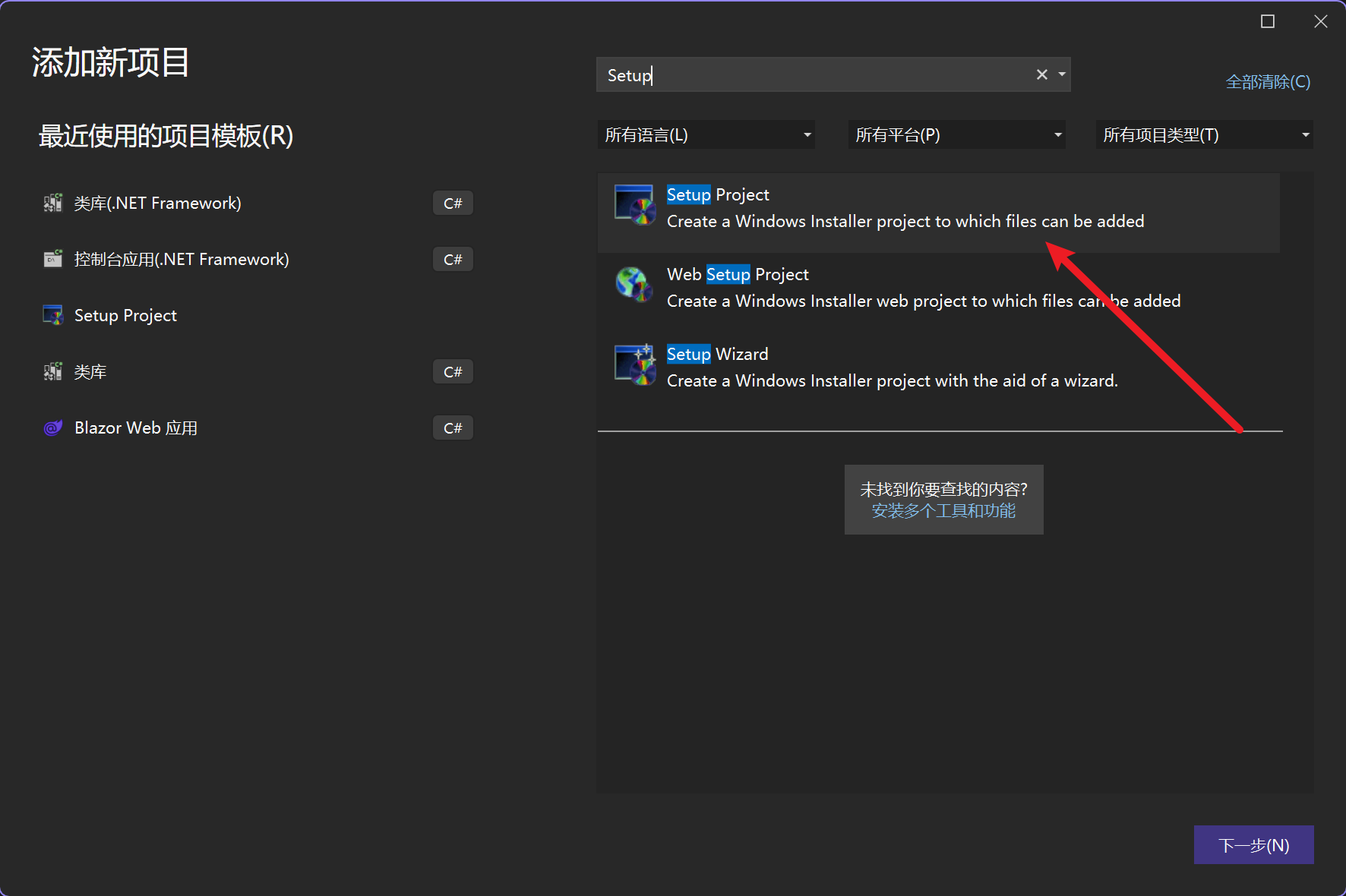Screen dimensions: 1346x896
Task: Click the Setup Wizard sparkle icon
Action: click(x=634, y=364)
